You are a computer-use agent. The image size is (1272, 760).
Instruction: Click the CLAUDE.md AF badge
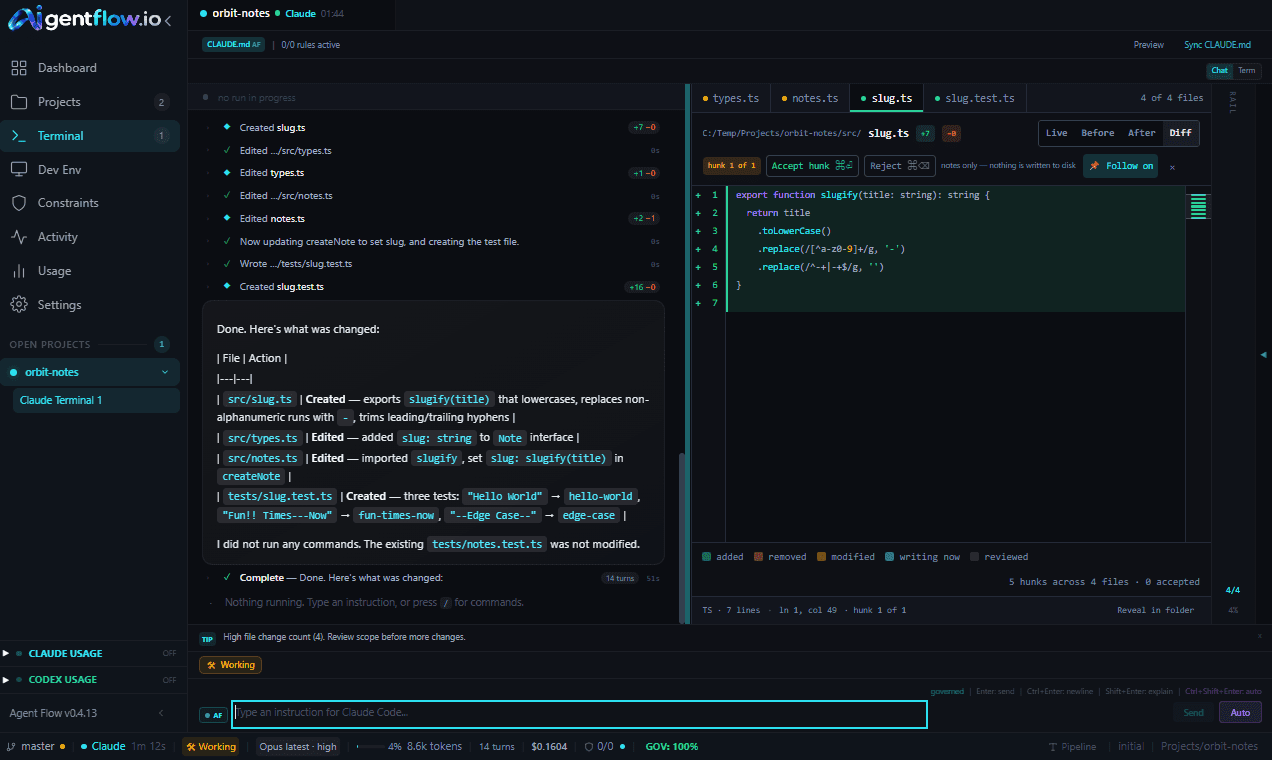(x=234, y=45)
